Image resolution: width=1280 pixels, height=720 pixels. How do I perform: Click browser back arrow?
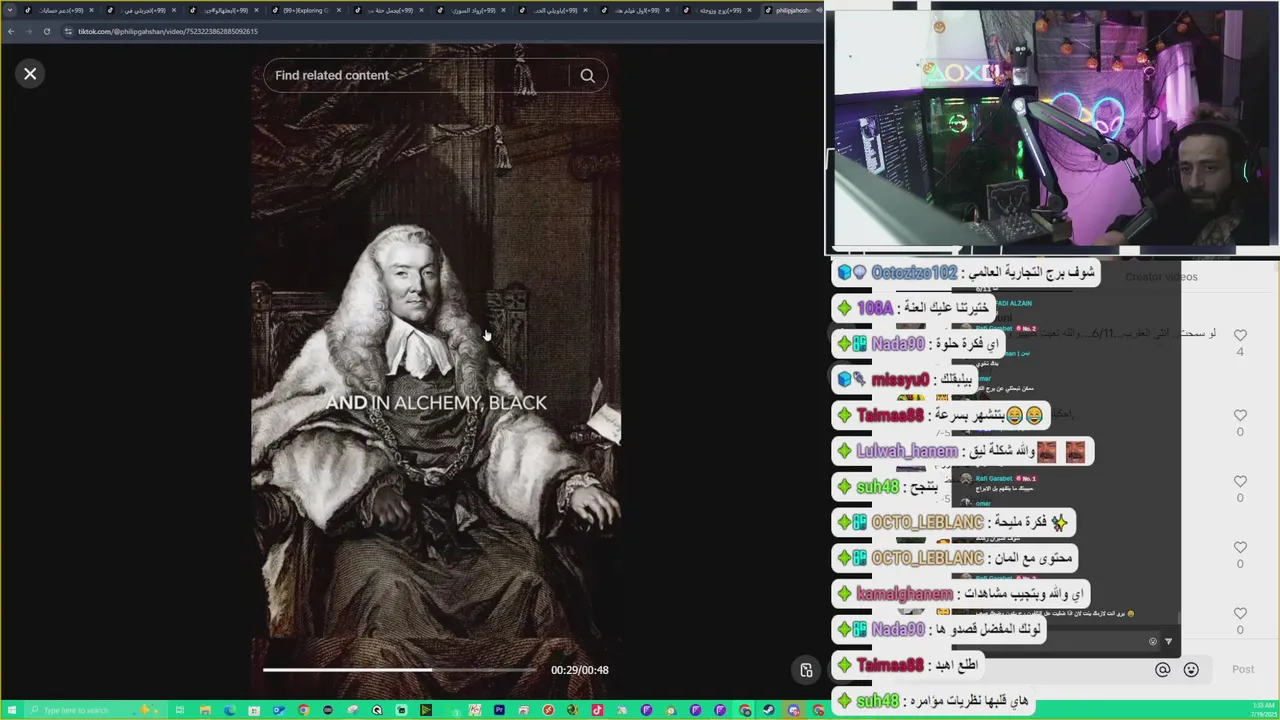[11, 31]
